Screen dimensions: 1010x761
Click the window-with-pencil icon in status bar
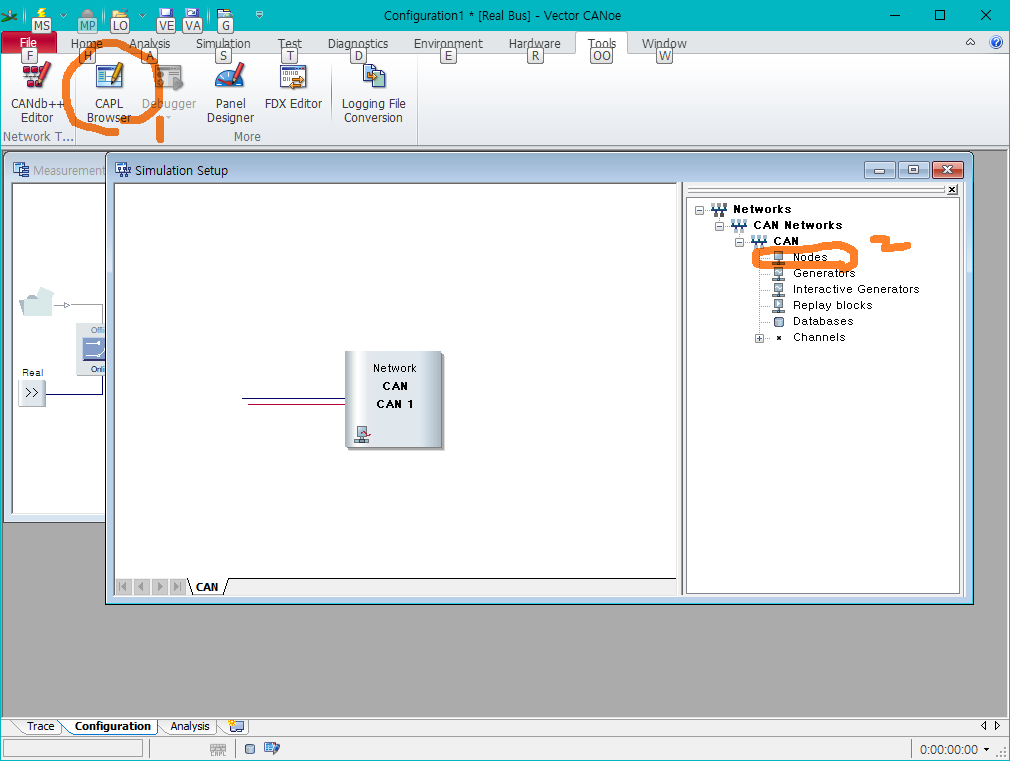pos(272,749)
